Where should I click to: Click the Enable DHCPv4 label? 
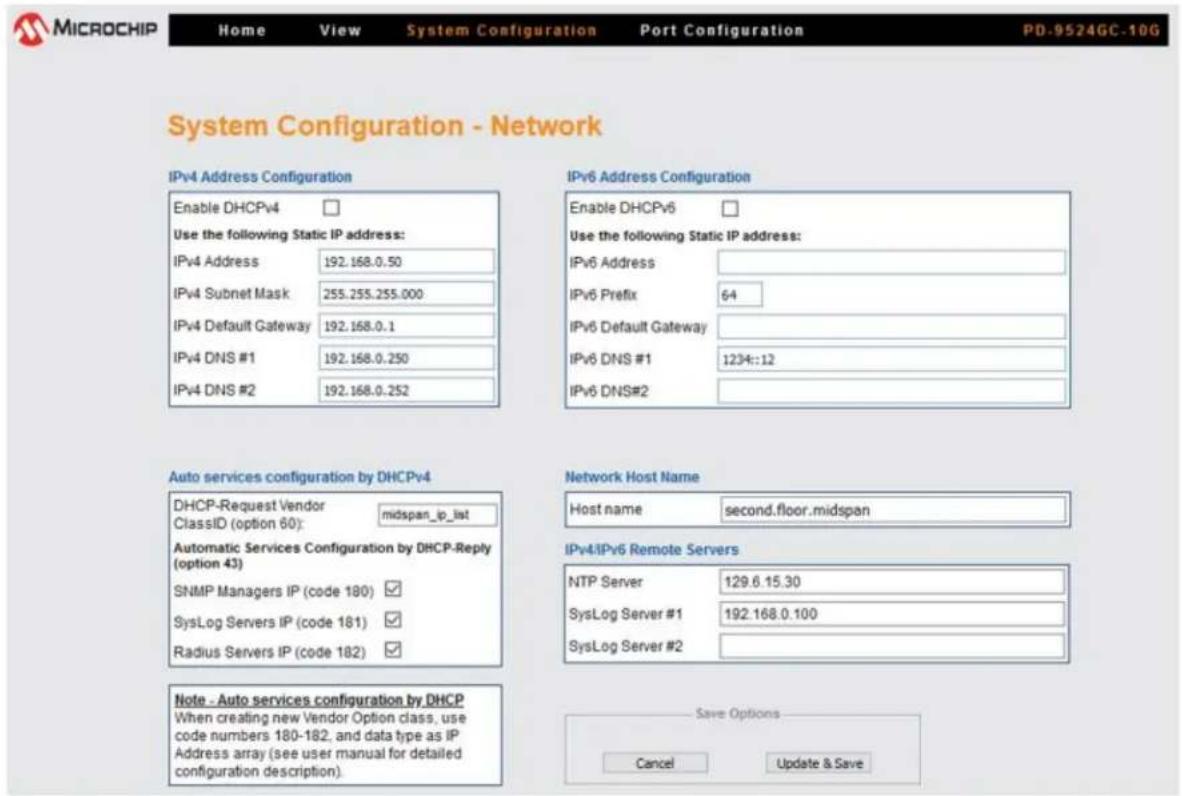226,207
